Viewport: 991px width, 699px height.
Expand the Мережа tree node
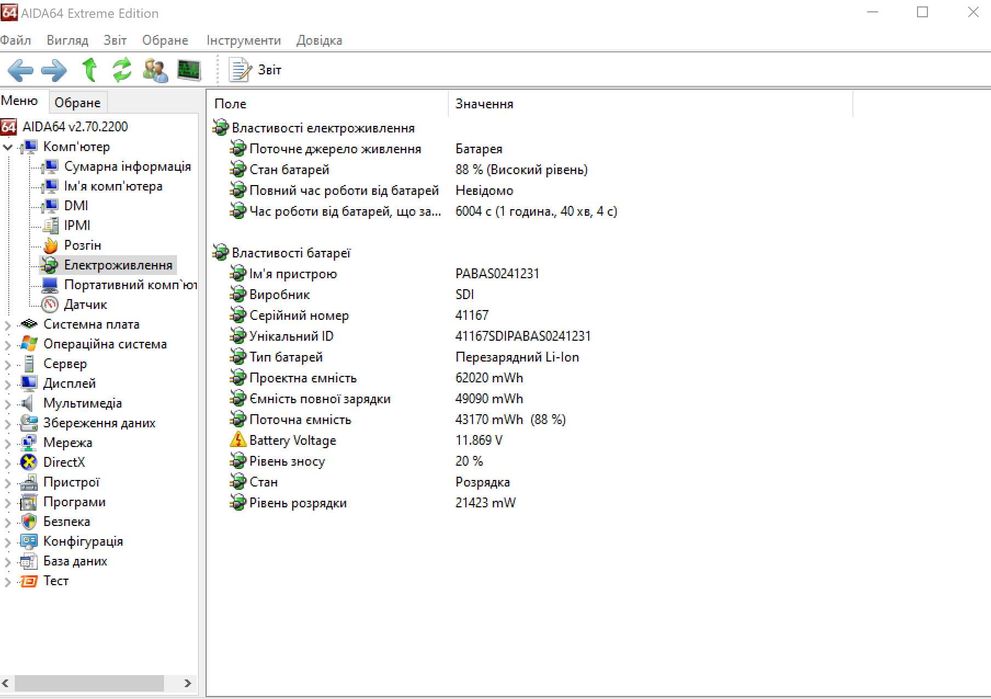(x=8, y=443)
